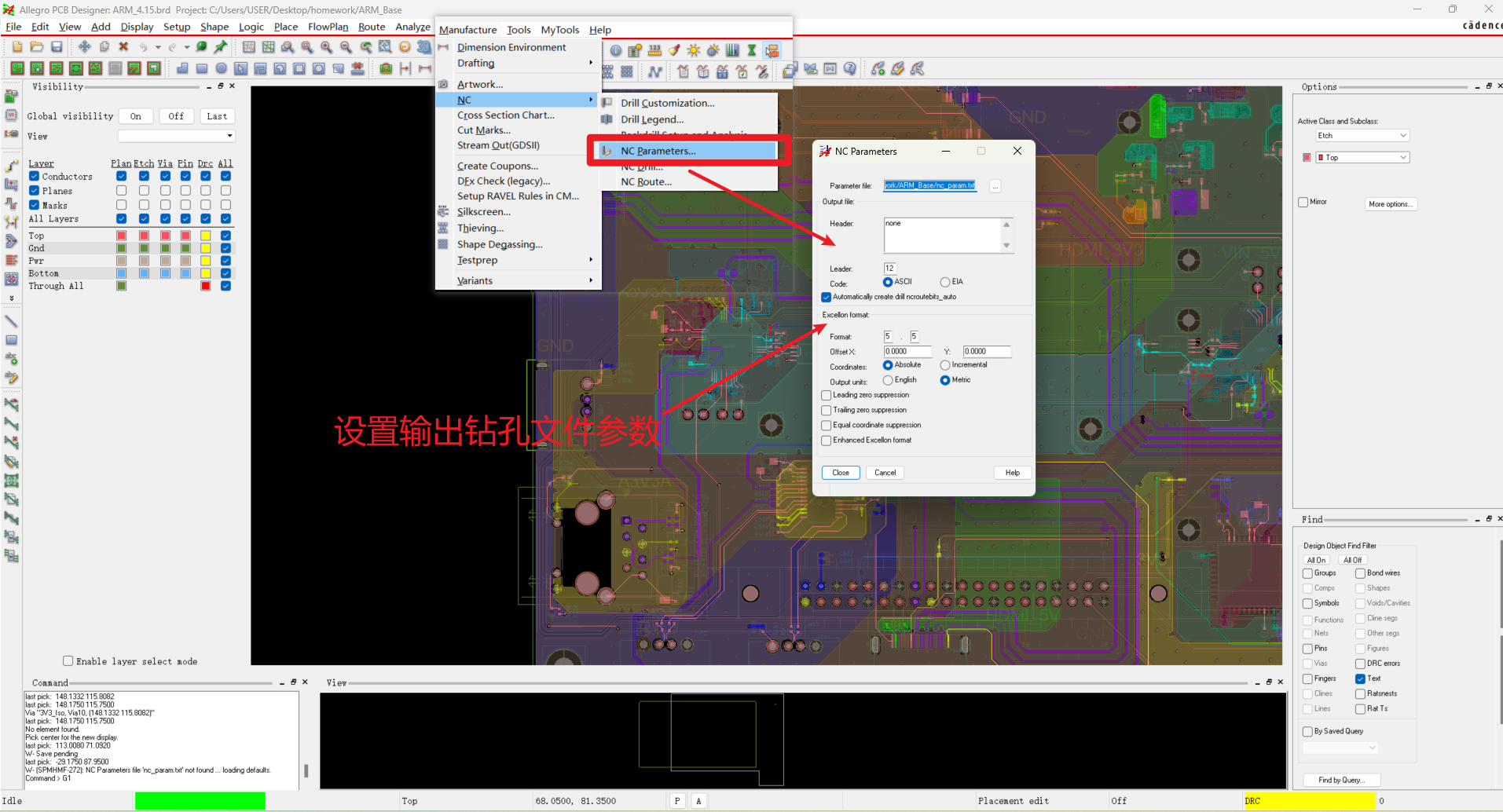The image size is (1503, 812).
Task: Click the Offset X input field
Action: click(907, 352)
